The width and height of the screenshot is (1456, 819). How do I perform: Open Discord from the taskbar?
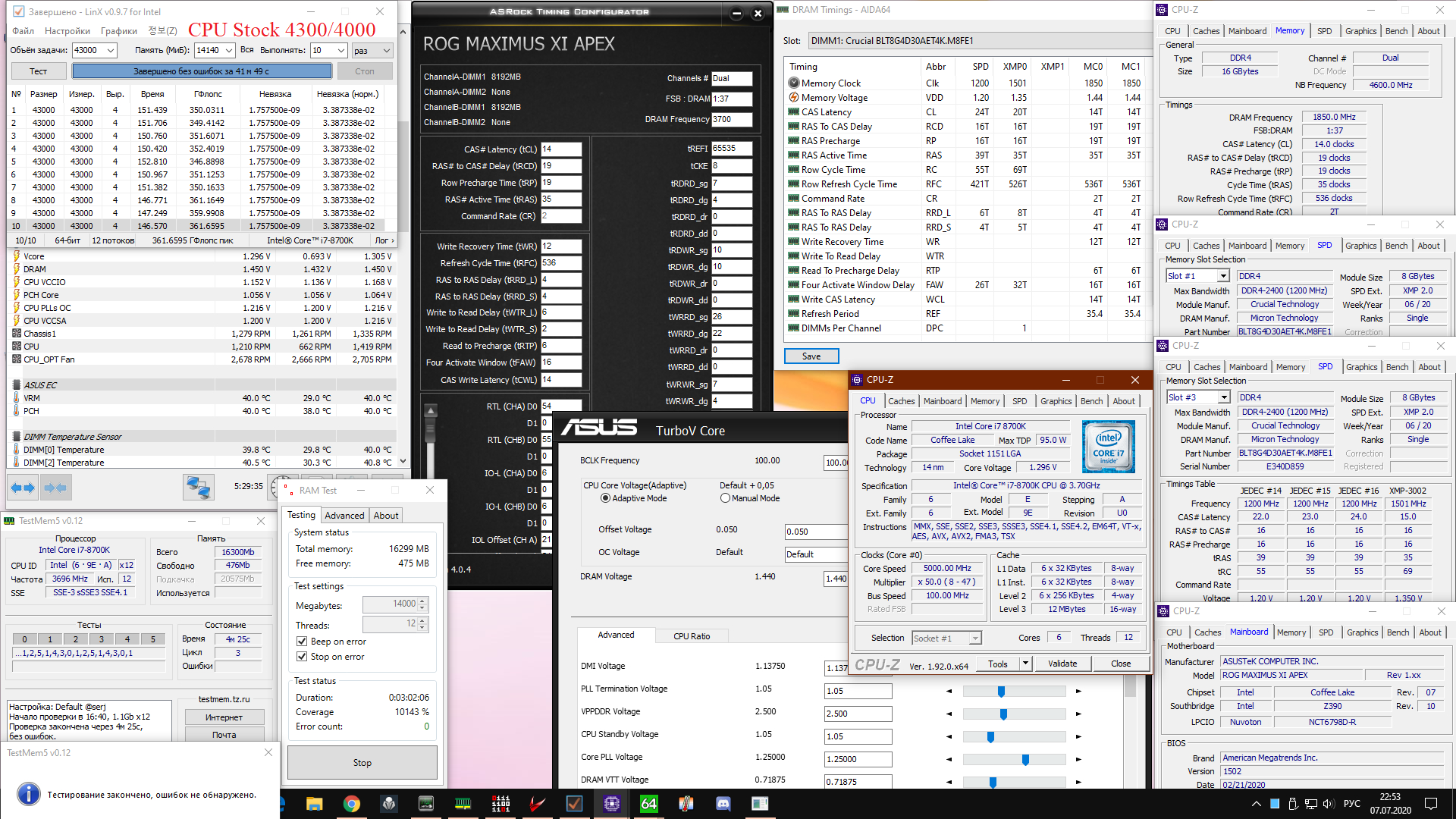[723, 804]
